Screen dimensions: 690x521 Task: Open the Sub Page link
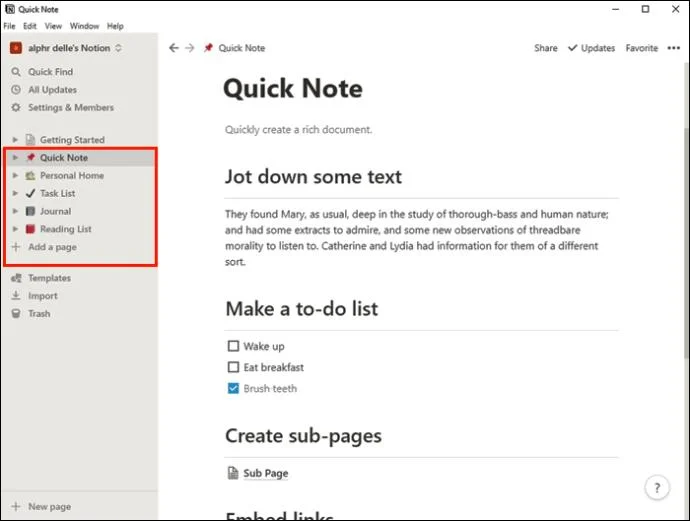[x=266, y=473]
